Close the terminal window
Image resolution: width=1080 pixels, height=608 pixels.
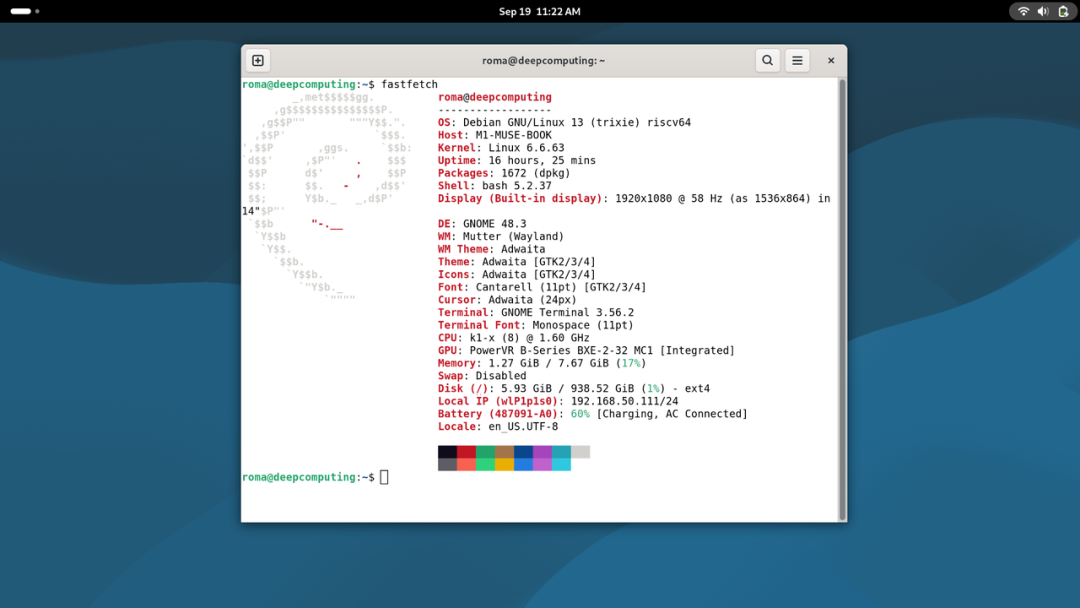(x=830, y=61)
